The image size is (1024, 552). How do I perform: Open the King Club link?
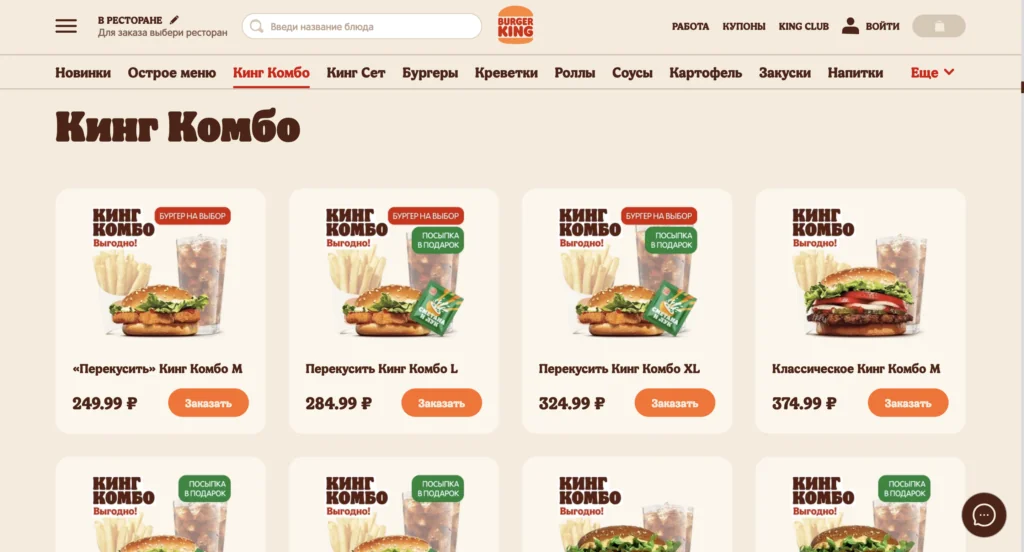[x=803, y=26]
